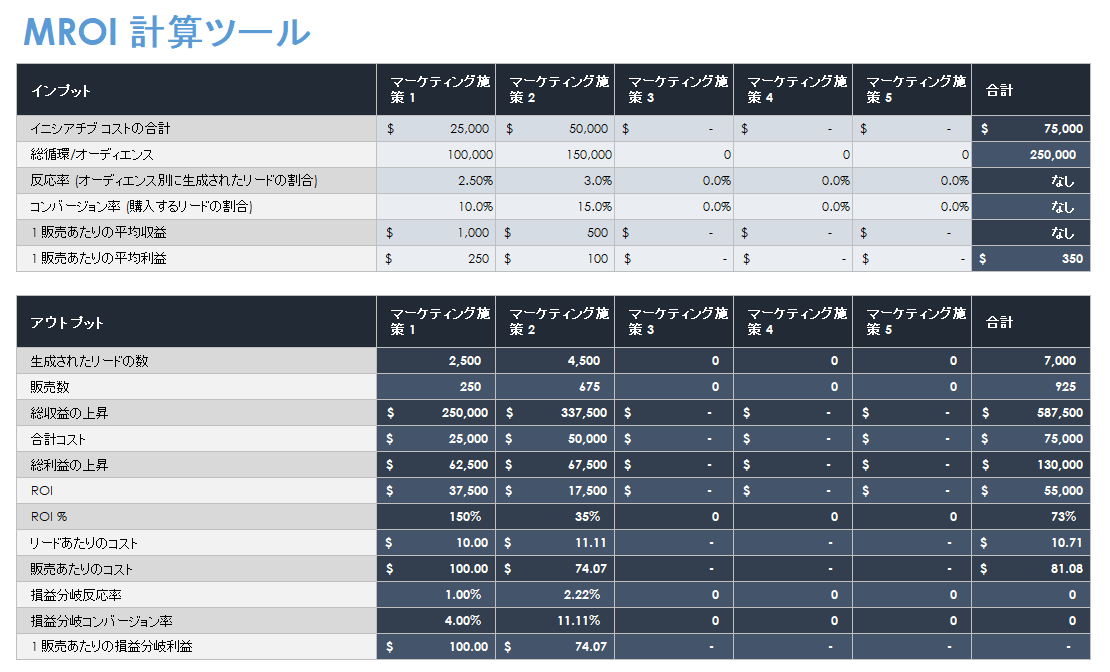Viewport: 1110px width, 672px height.
Task: Click イニシアチブ コストの合計 cell for 施策 1
Action: tap(436, 129)
